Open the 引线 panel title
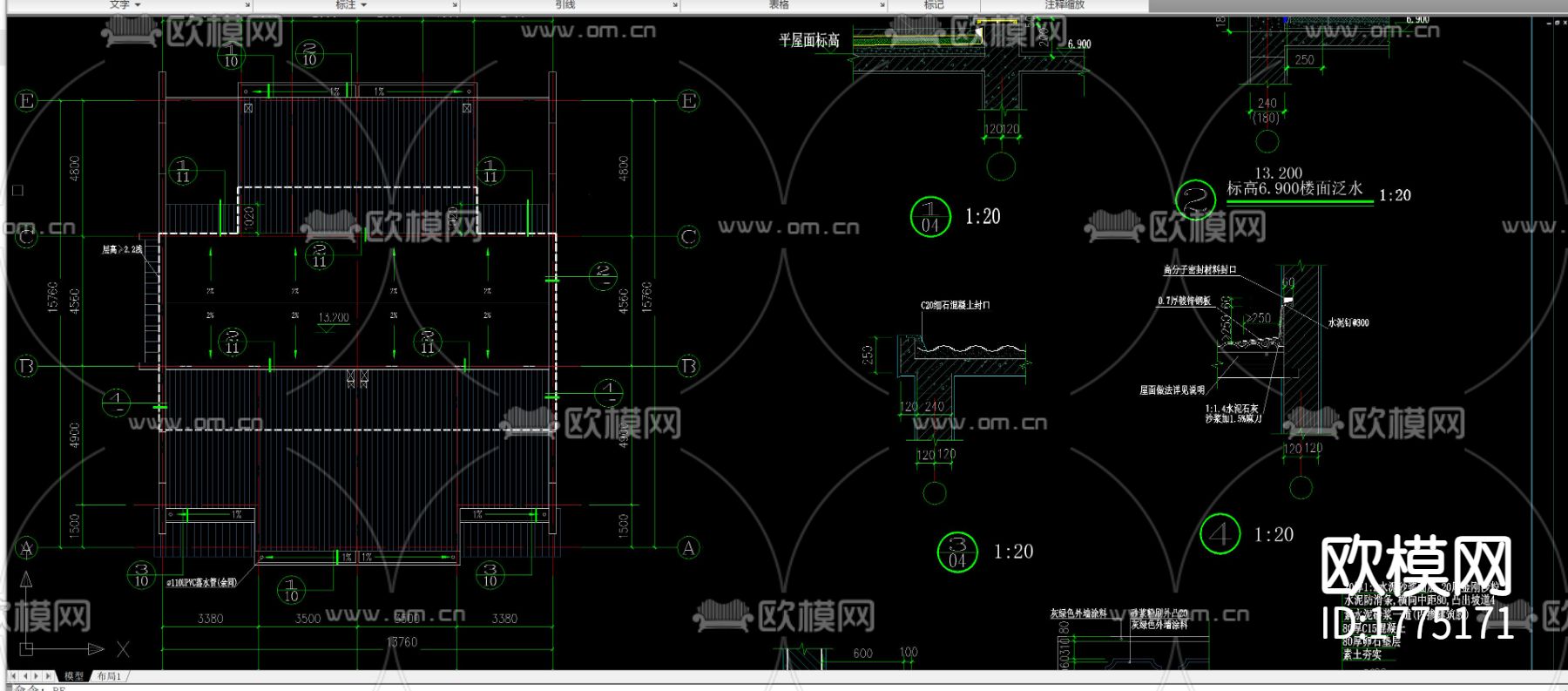This screenshot has width=1568, height=691. click(565, 5)
